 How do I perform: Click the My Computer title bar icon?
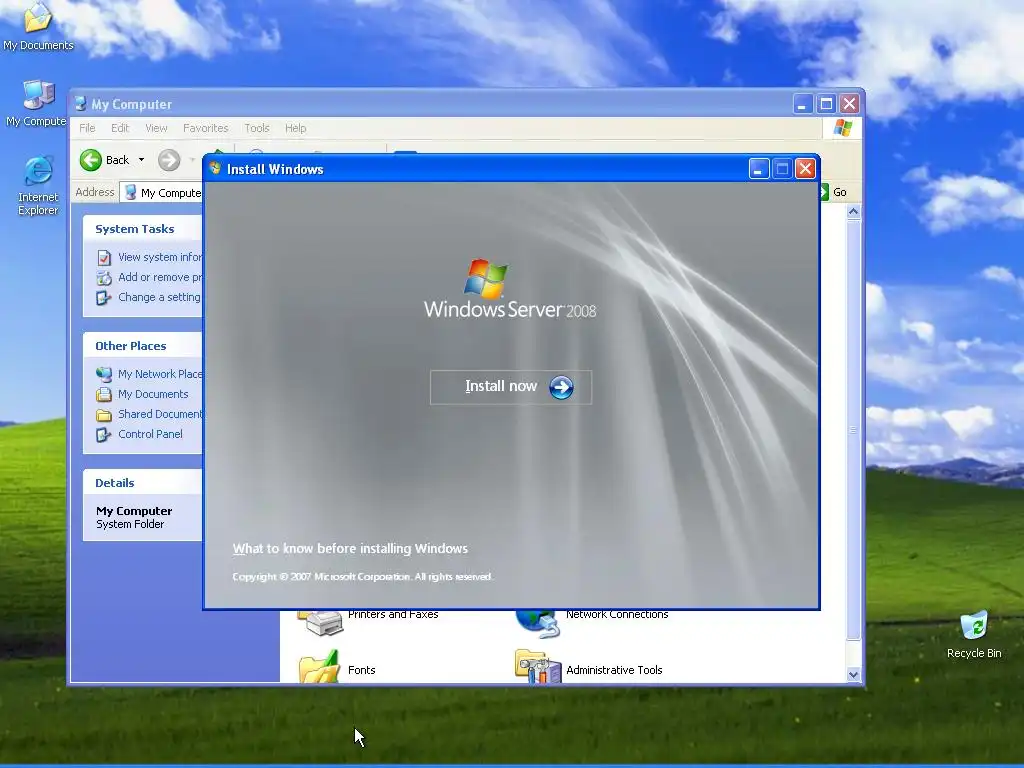[80, 104]
